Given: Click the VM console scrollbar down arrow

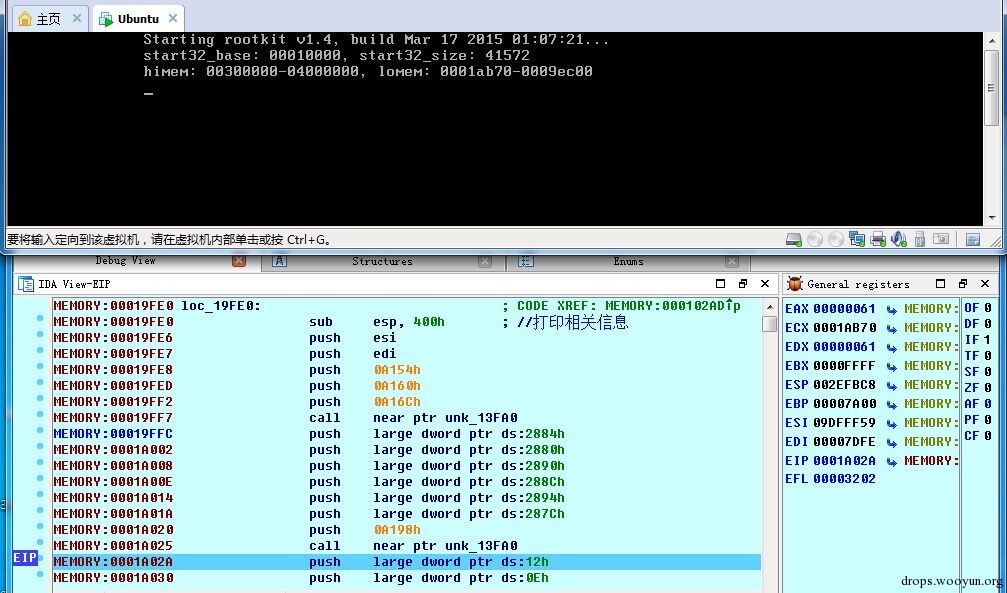Looking at the screenshot, I should 993,218.
